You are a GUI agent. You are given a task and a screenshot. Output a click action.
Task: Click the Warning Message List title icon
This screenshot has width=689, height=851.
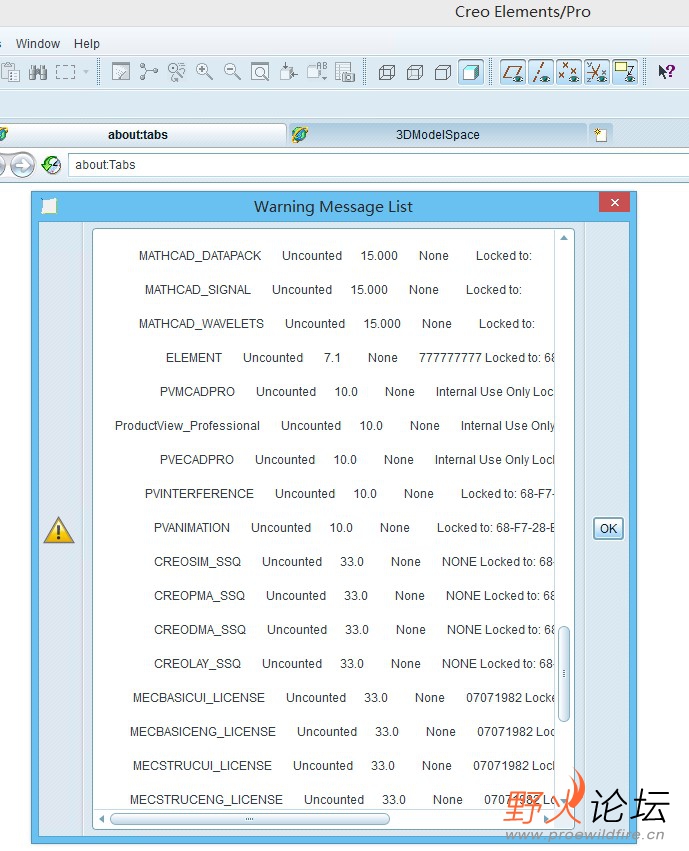click(x=49, y=206)
